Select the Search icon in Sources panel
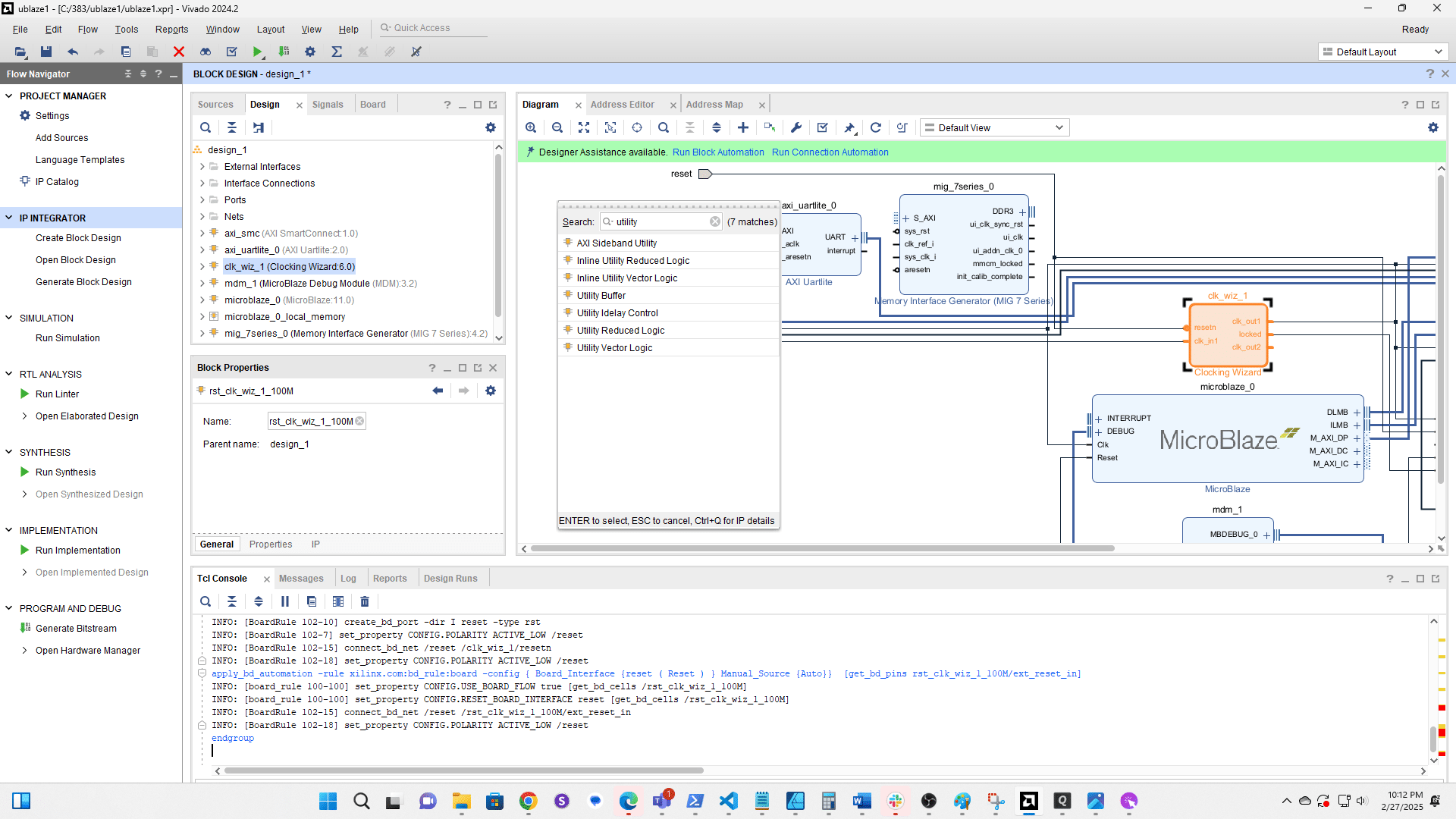 206,127
